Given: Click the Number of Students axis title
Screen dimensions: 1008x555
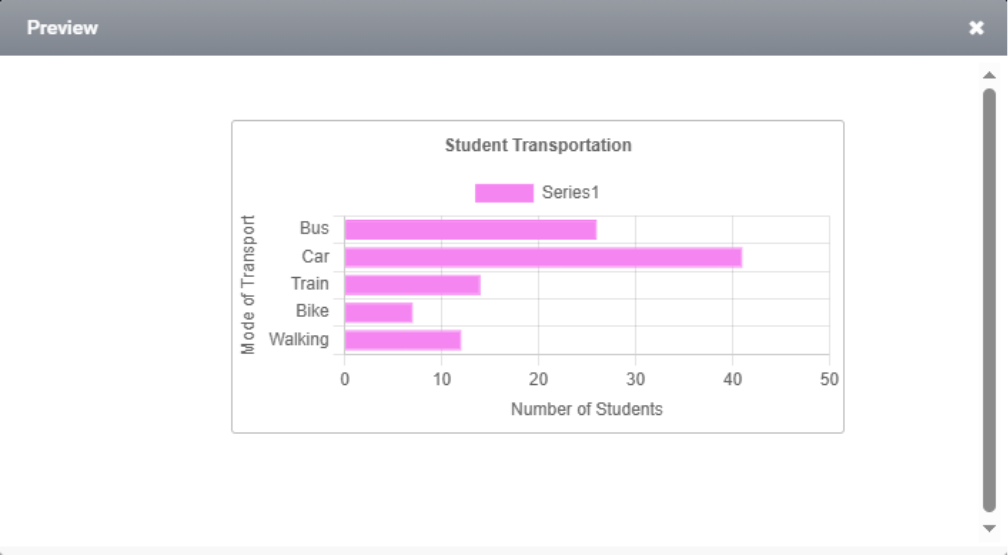Looking at the screenshot, I should point(586,409).
